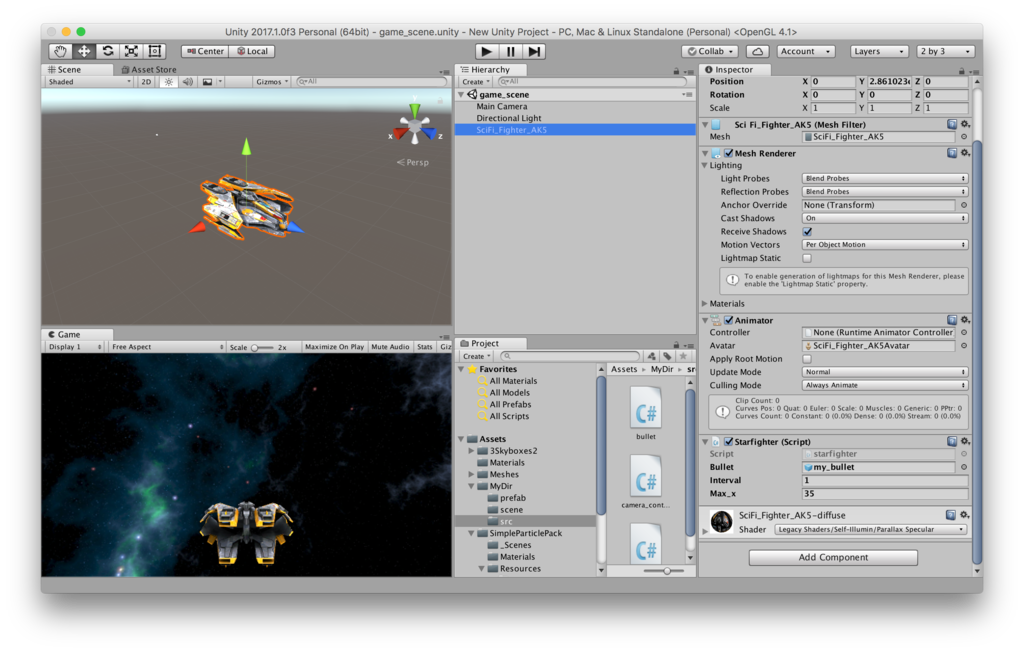Image resolution: width=1024 pixels, height=652 pixels.
Task: Toggle 2D scene view mode
Action: click(146, 82)
